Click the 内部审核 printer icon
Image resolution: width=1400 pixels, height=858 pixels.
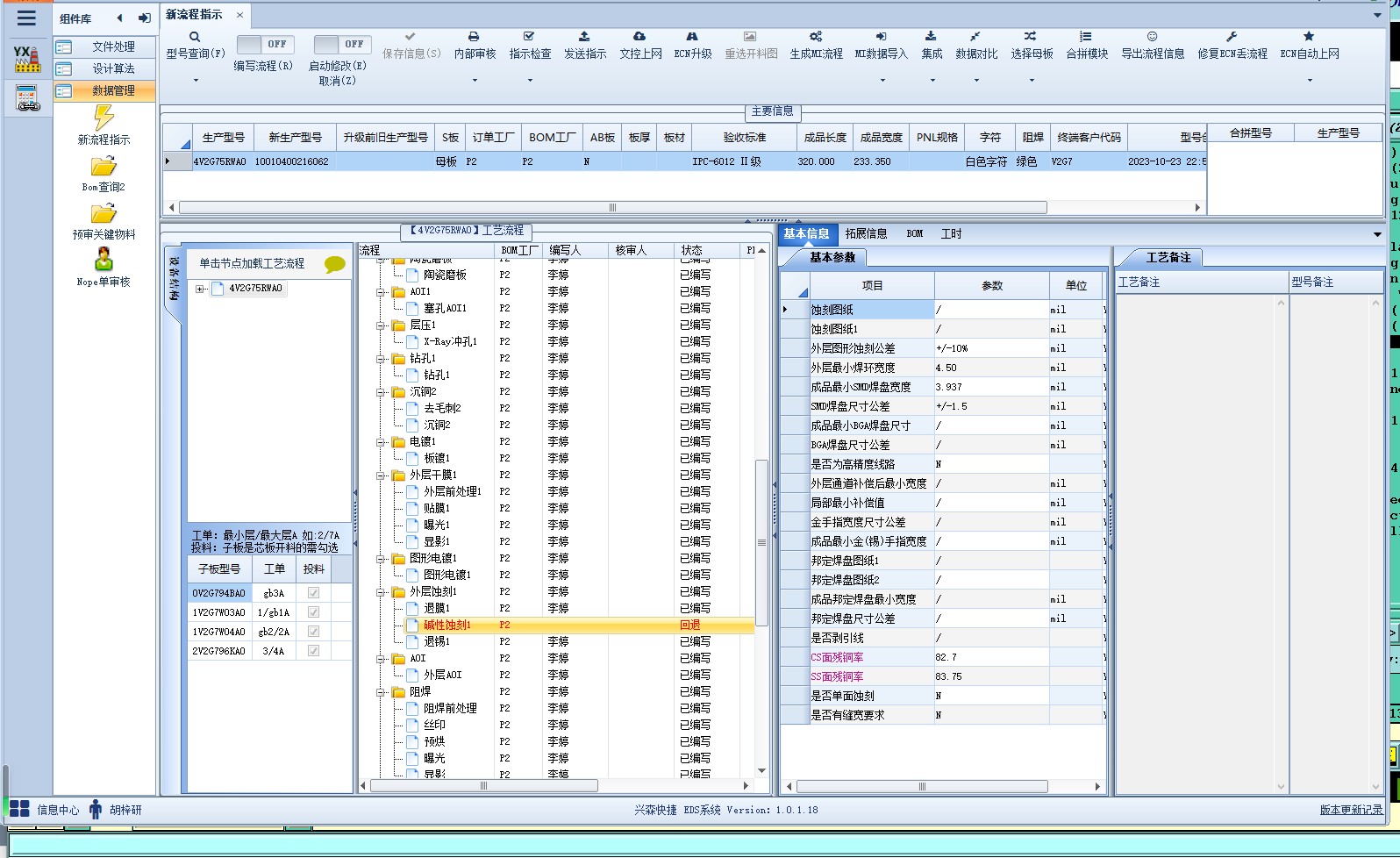click(474, 37)
